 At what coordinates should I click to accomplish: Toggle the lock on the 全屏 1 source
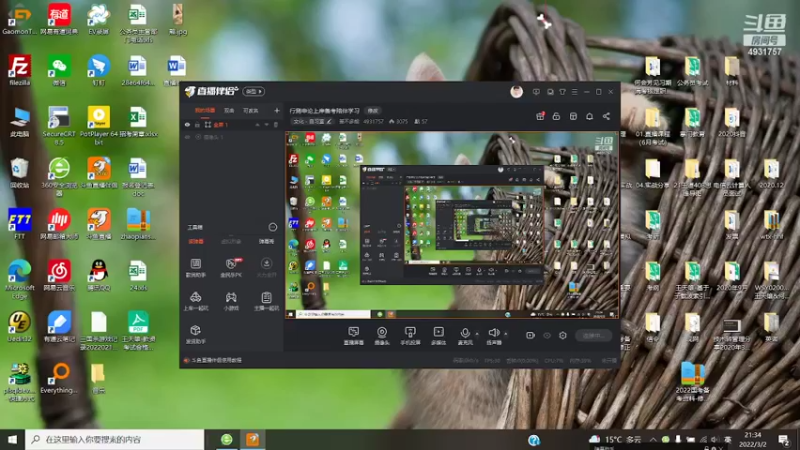point(197,124)
